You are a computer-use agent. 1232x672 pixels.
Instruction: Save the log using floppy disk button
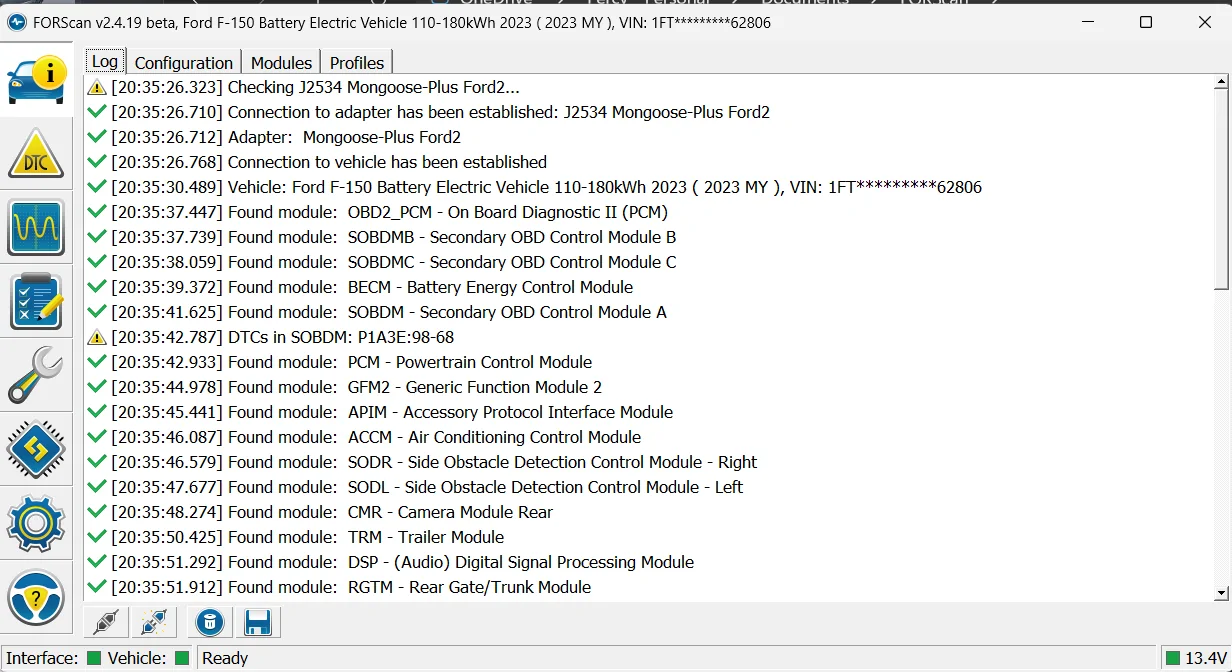(x=258, y=623)
